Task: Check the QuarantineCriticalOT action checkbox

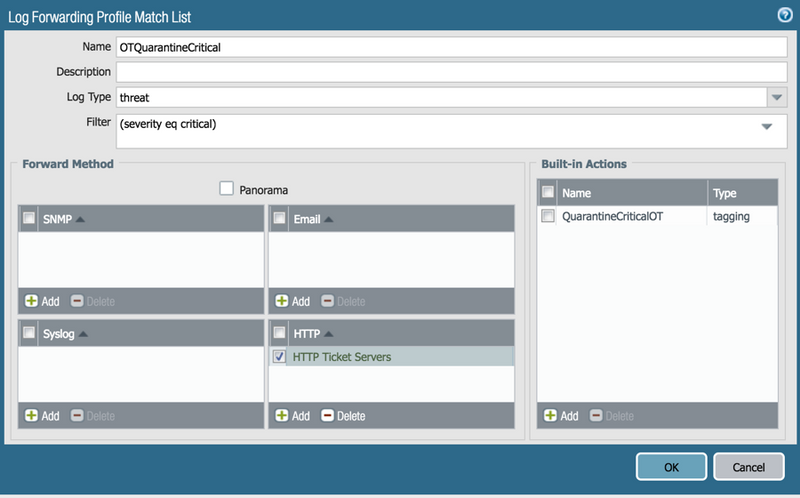Action: pyautogui.click(x=547, y=216)
